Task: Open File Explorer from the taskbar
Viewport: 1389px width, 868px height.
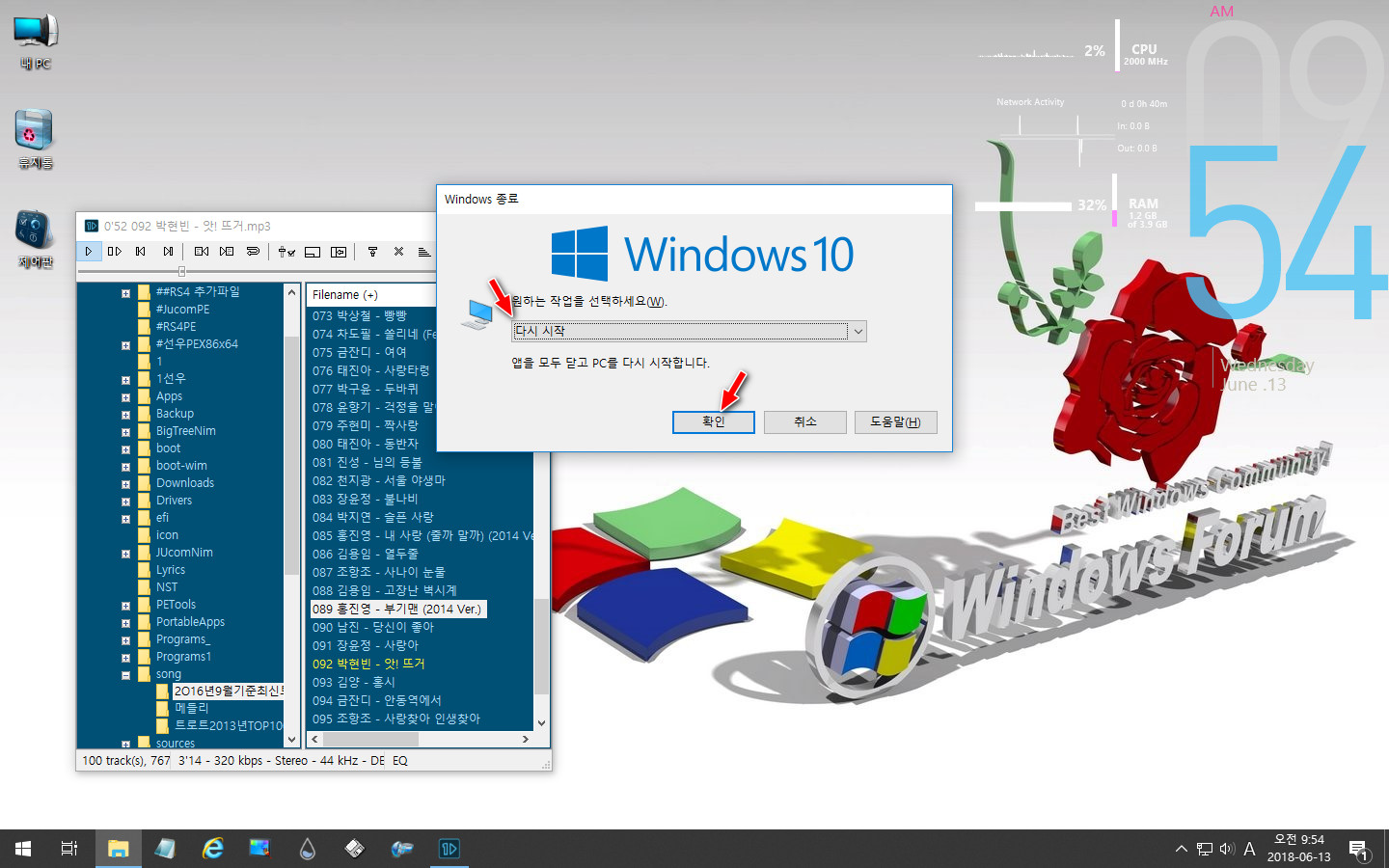Action: (118, 849)
